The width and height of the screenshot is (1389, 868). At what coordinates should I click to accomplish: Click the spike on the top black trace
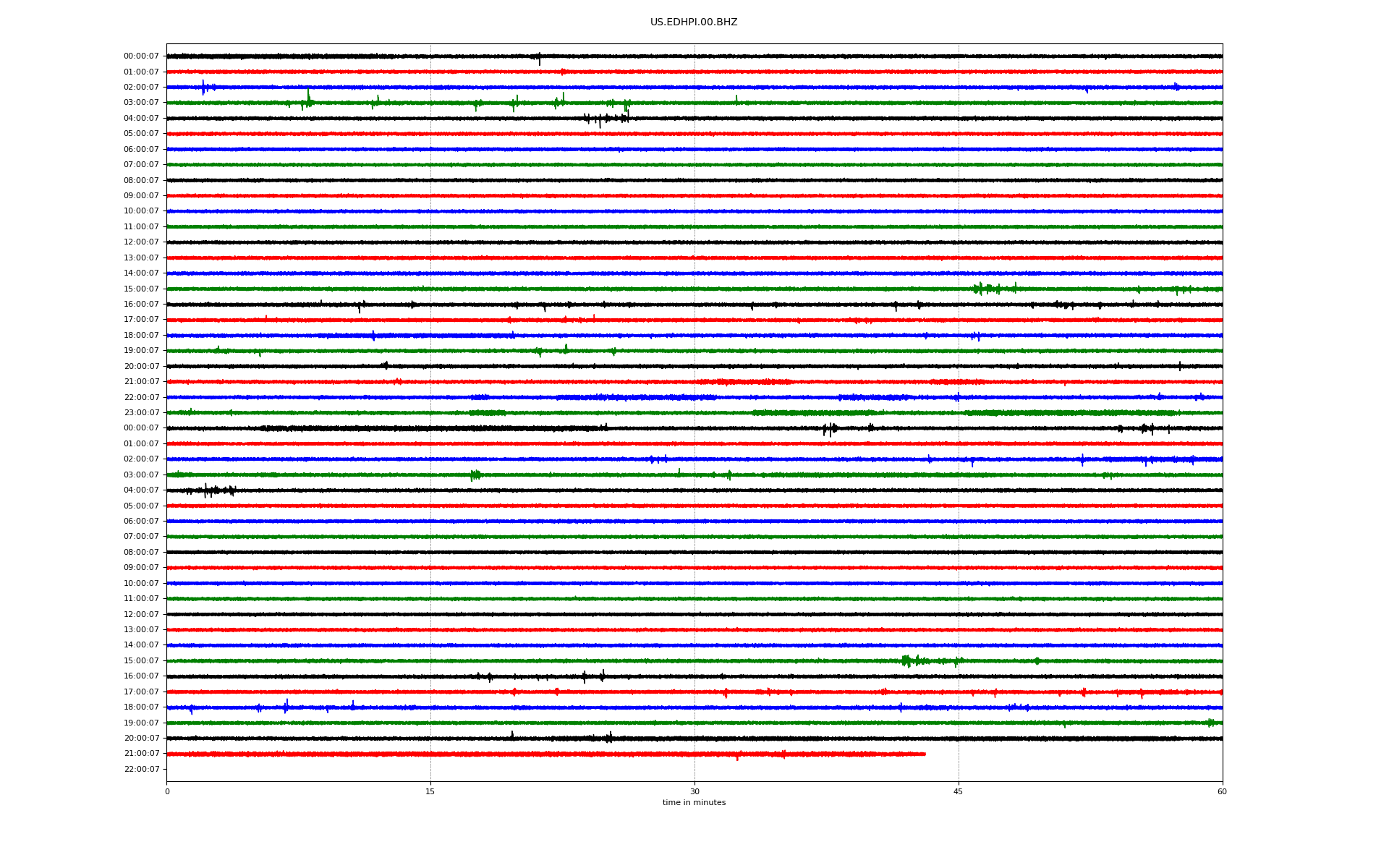pyautogui.click(x=539, y=58)
